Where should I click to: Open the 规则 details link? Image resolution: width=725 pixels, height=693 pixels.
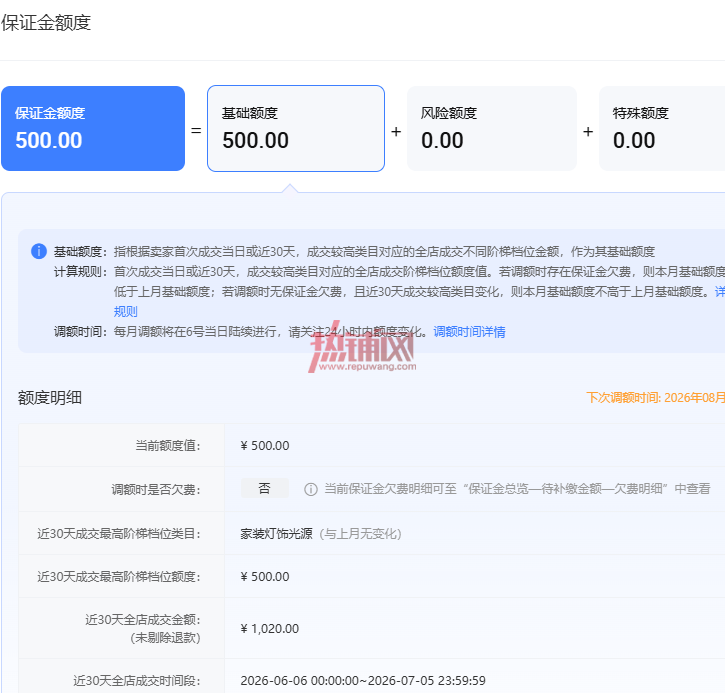pos(126,311)
